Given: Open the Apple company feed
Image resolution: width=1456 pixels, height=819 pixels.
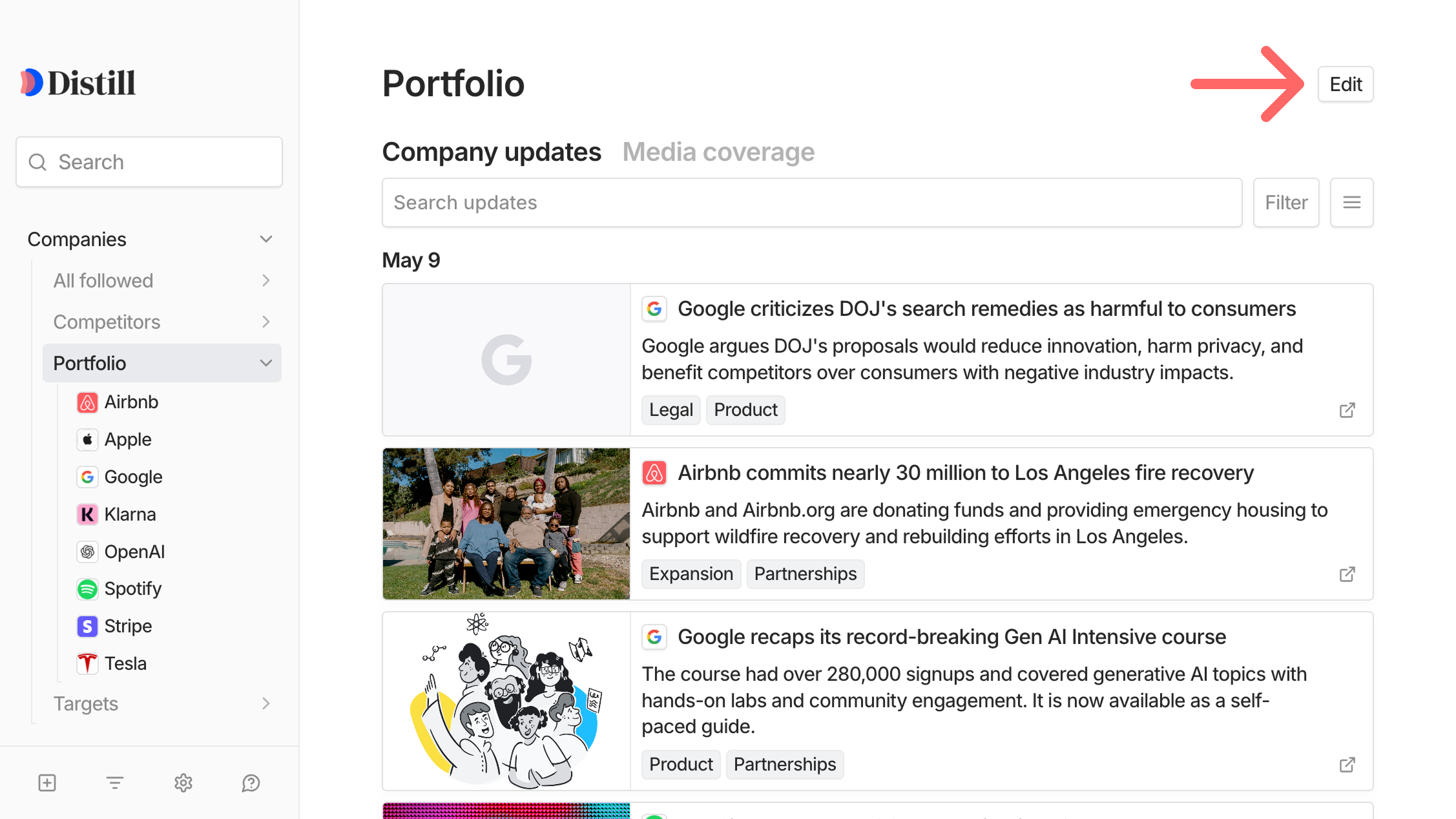Looking at the screenshot, I should tap(127, 439).
